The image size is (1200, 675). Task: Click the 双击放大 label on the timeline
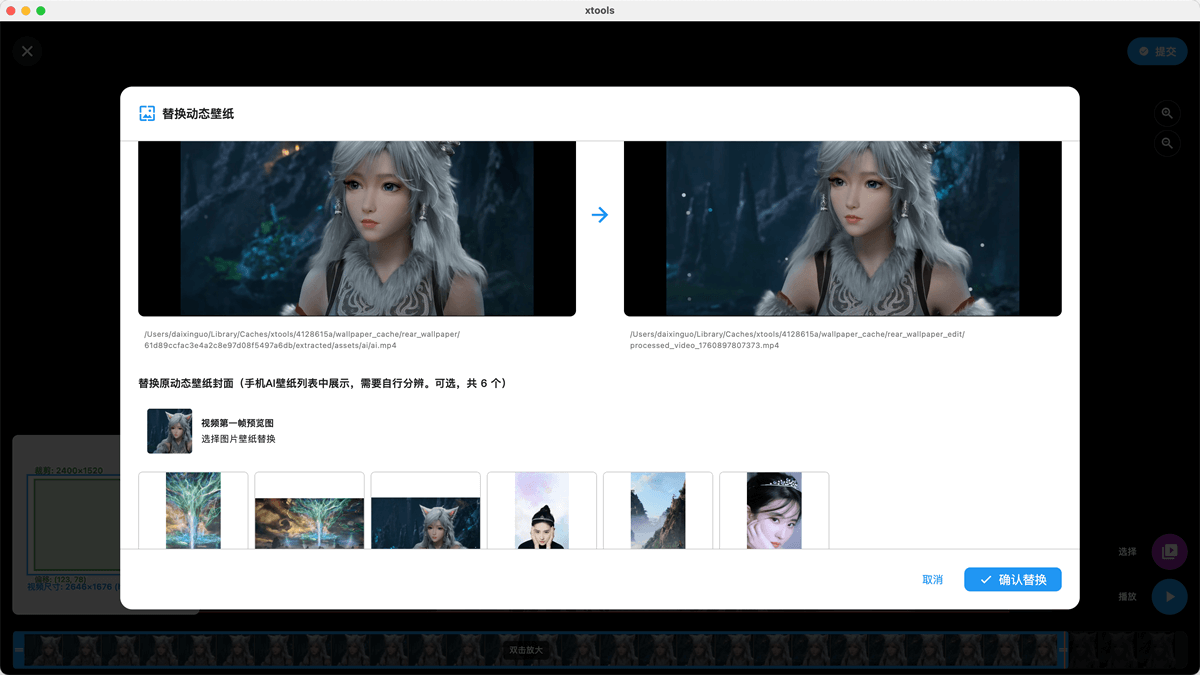point(526,650)
